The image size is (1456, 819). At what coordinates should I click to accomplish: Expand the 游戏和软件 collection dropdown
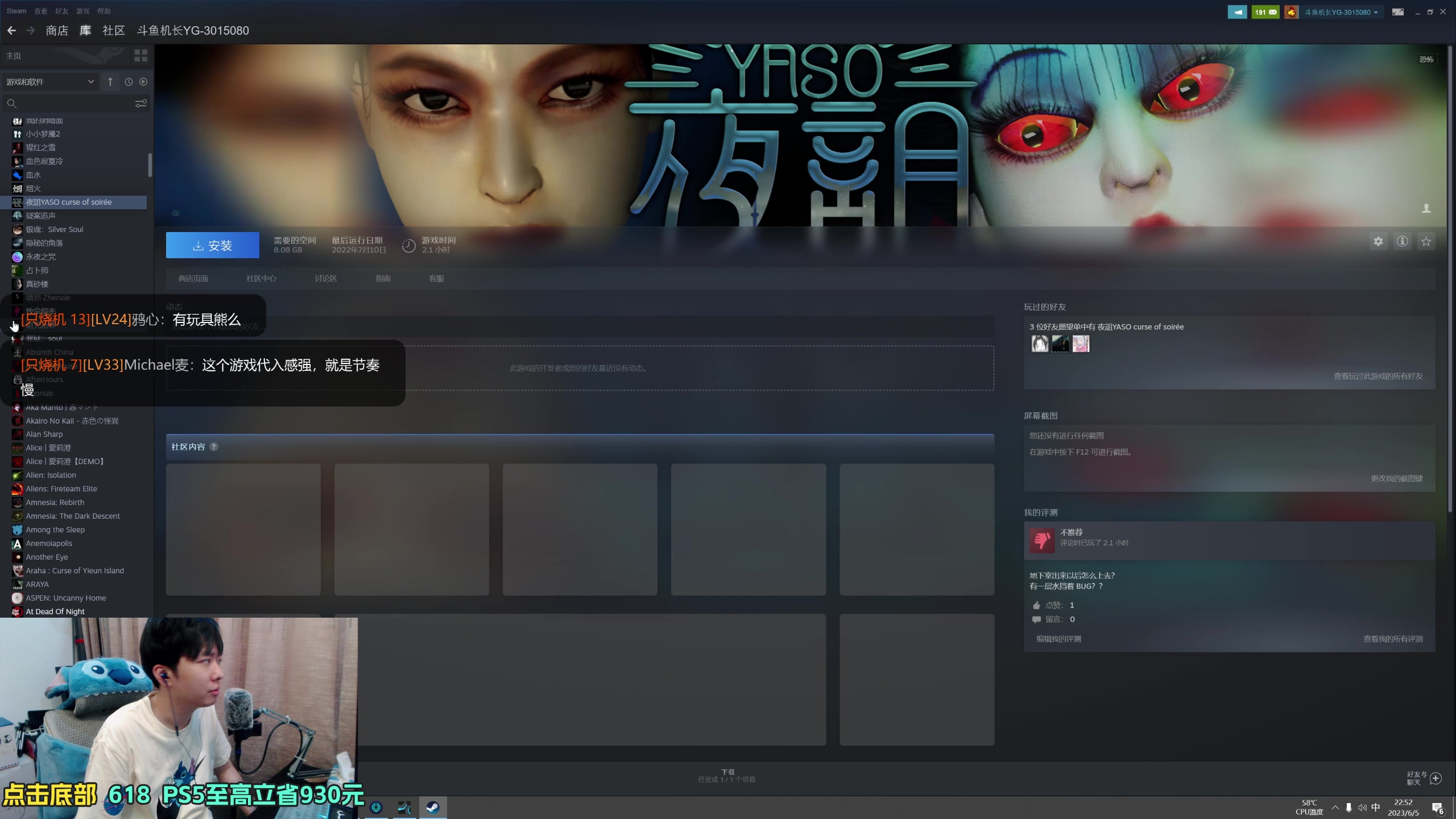(x=50, y=81)
